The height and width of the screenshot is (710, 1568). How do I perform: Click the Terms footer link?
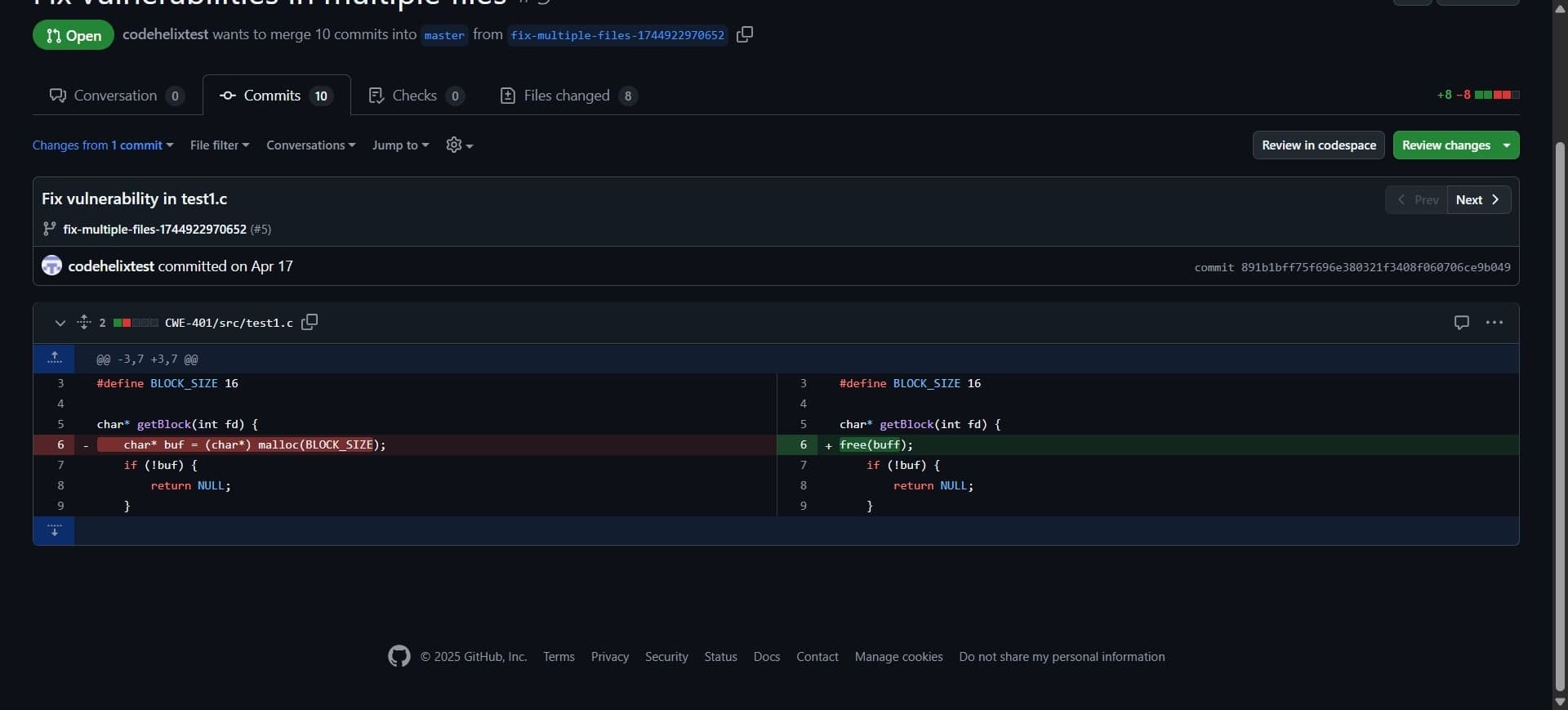(x=559, y=657)
